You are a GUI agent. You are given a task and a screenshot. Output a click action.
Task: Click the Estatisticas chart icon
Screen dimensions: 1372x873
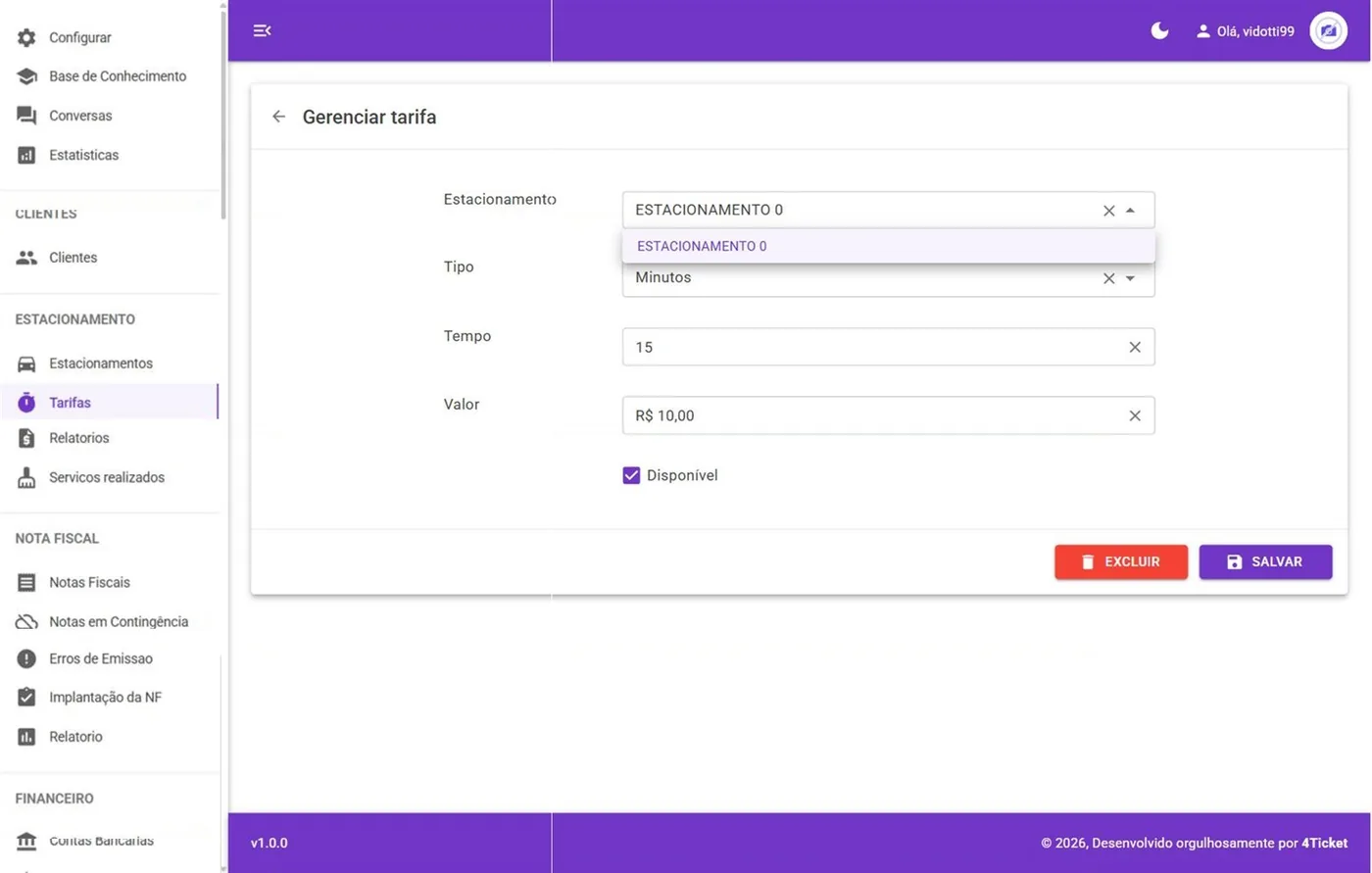point(26,155)
